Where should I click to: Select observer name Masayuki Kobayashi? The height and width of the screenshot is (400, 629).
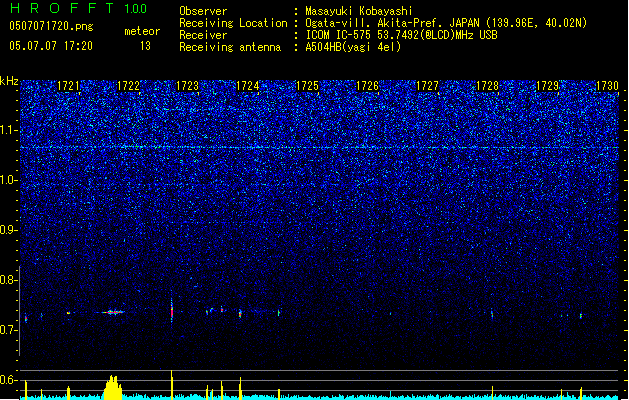[x=359, y=11]
